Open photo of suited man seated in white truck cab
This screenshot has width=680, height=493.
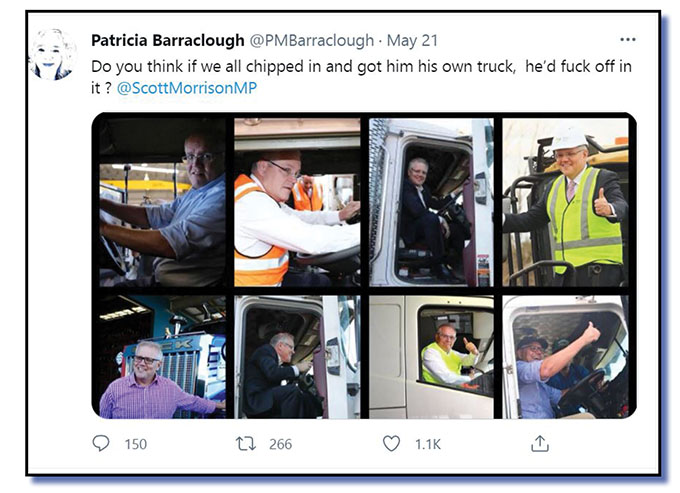pyautogui.click(x=431, y=202)
